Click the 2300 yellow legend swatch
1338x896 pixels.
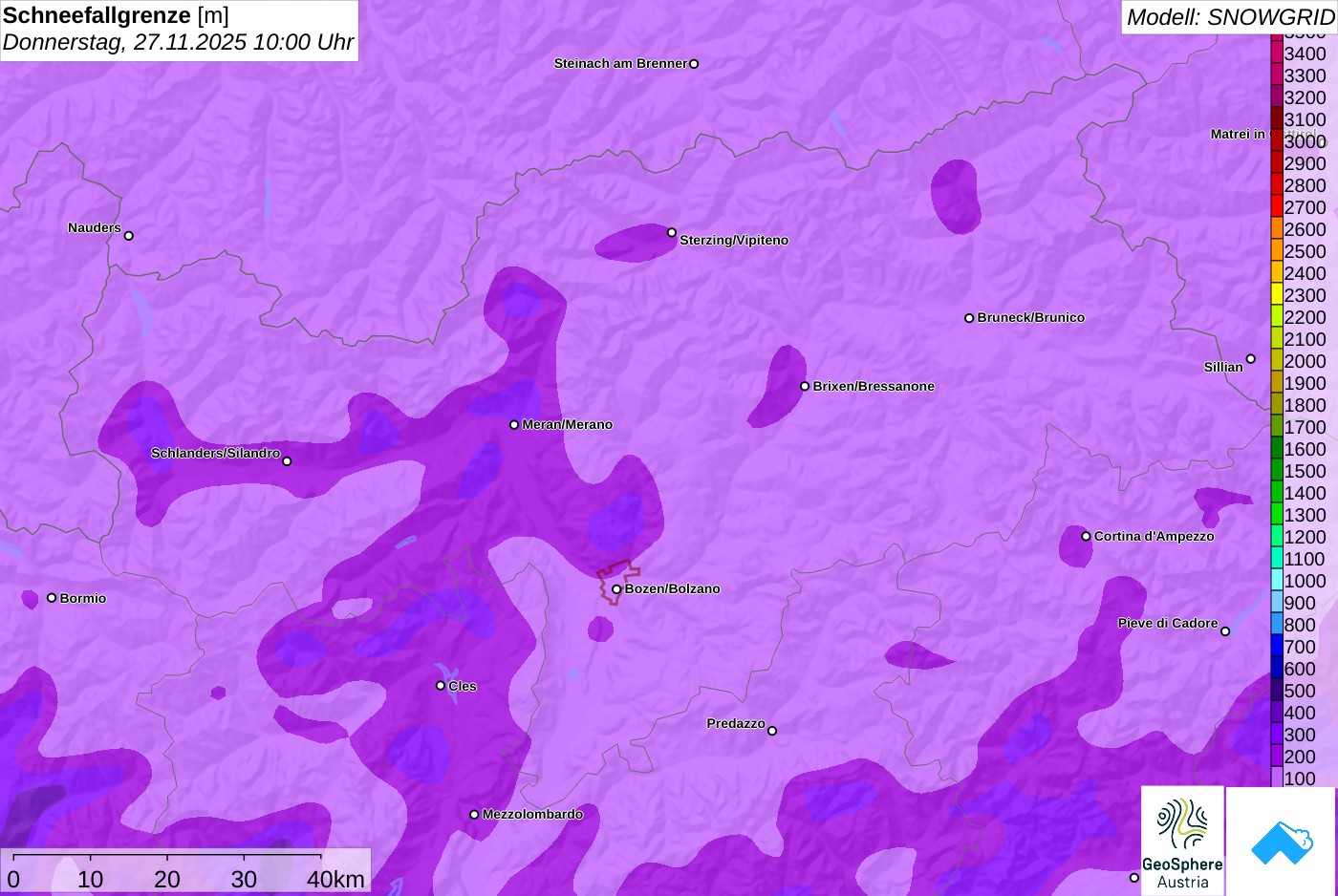pyautogui.click(x=1277, y=294)
